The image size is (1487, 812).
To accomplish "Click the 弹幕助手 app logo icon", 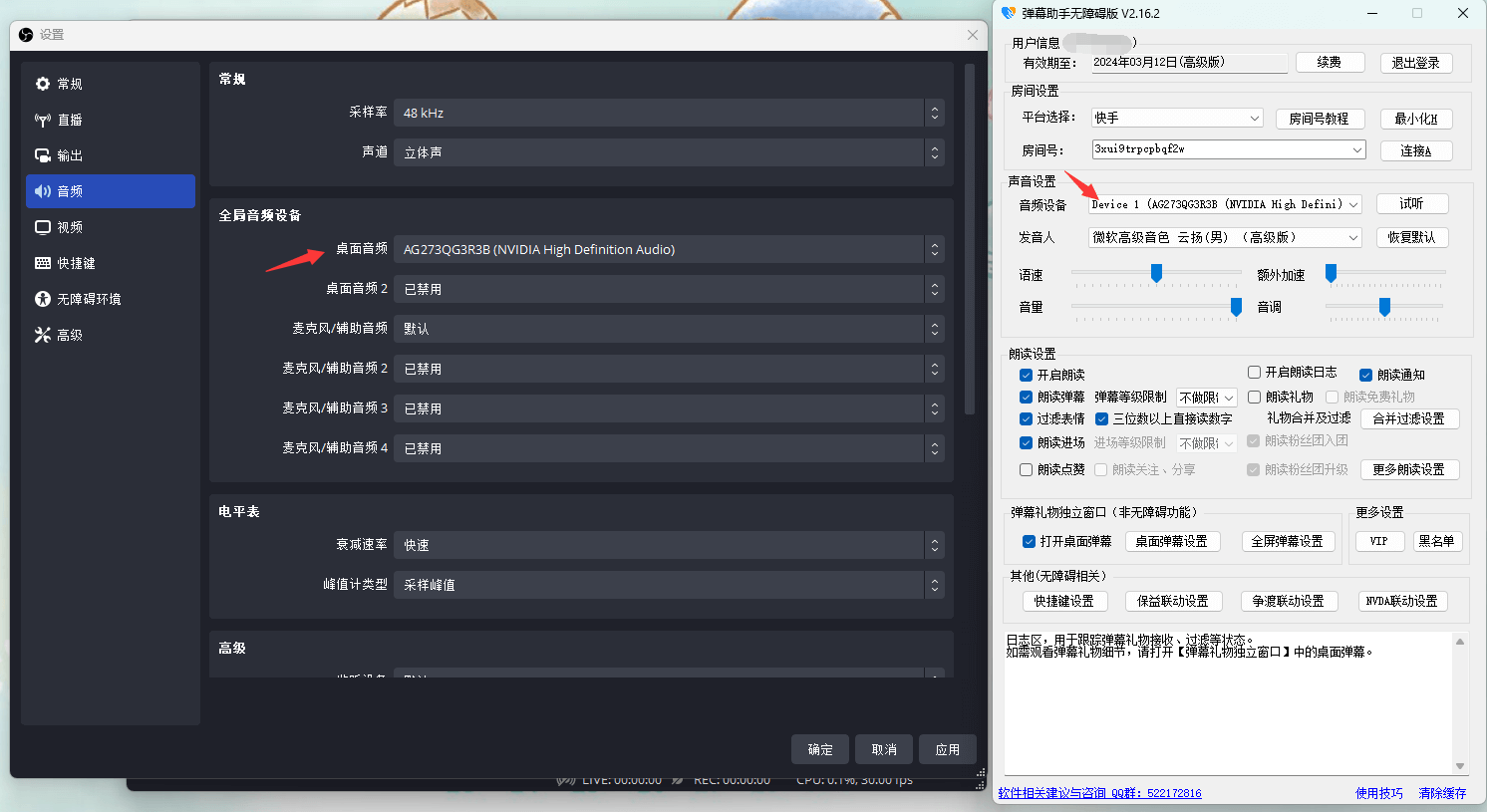I will (x=1009, y=13).
